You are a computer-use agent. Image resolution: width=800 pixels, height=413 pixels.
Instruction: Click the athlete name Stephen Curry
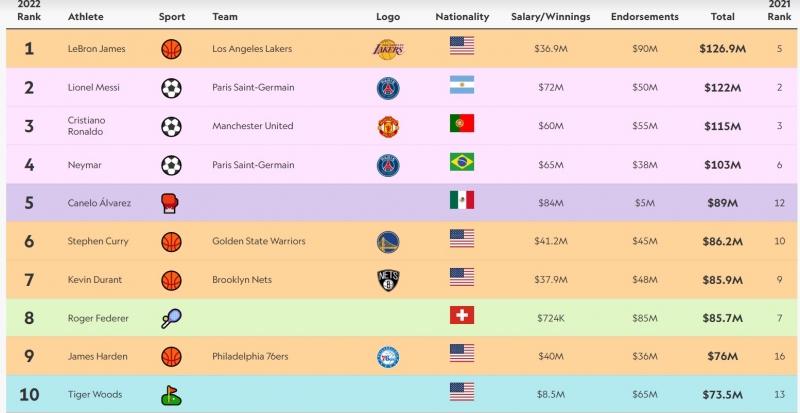pyautogui.click(x=99, y=241)
